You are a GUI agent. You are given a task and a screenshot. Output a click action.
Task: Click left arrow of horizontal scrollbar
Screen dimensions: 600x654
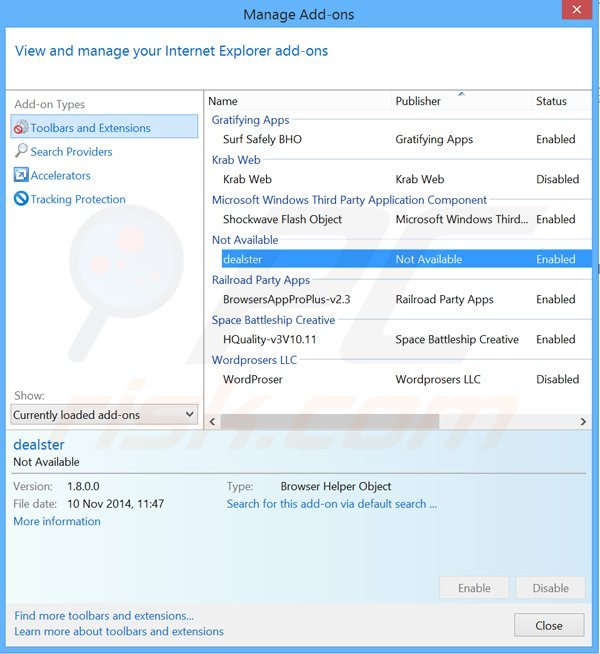212,422
